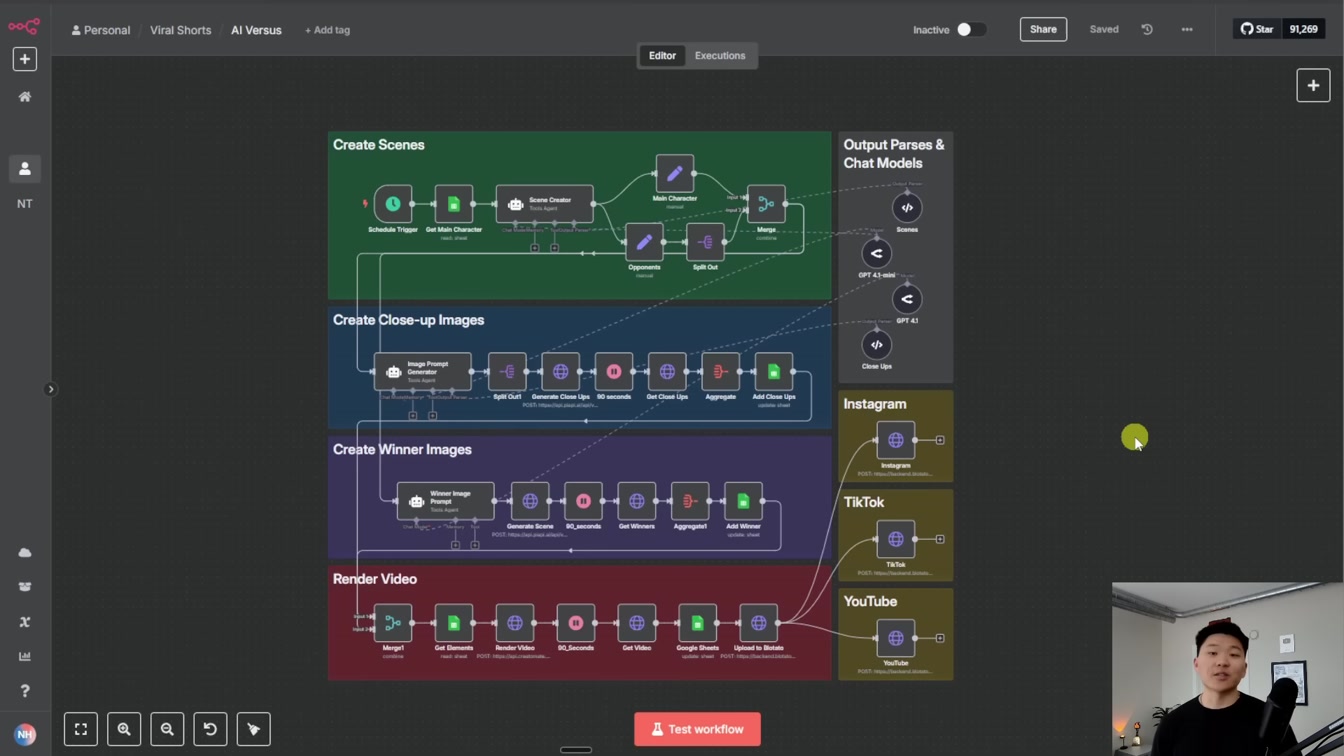The width and height of the screenshot is (1344, 756).
Task: Click the plus connector after Instagram node
Action: point(940,440)
